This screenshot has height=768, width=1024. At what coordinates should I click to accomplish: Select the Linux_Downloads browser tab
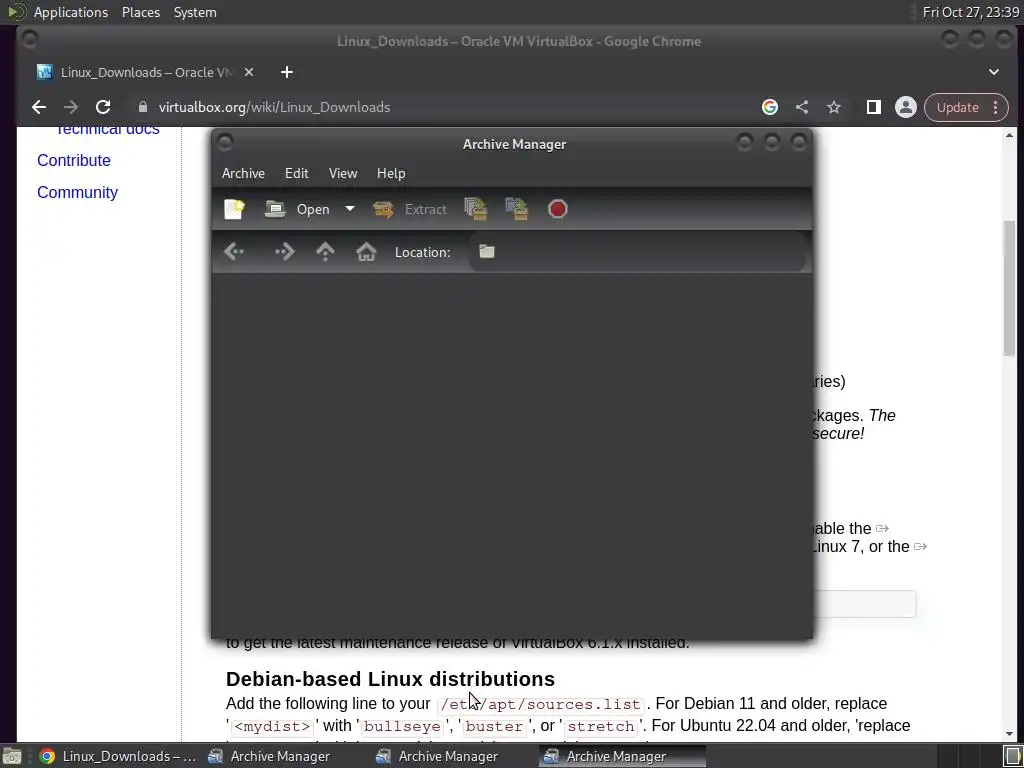tap(146, 72)
